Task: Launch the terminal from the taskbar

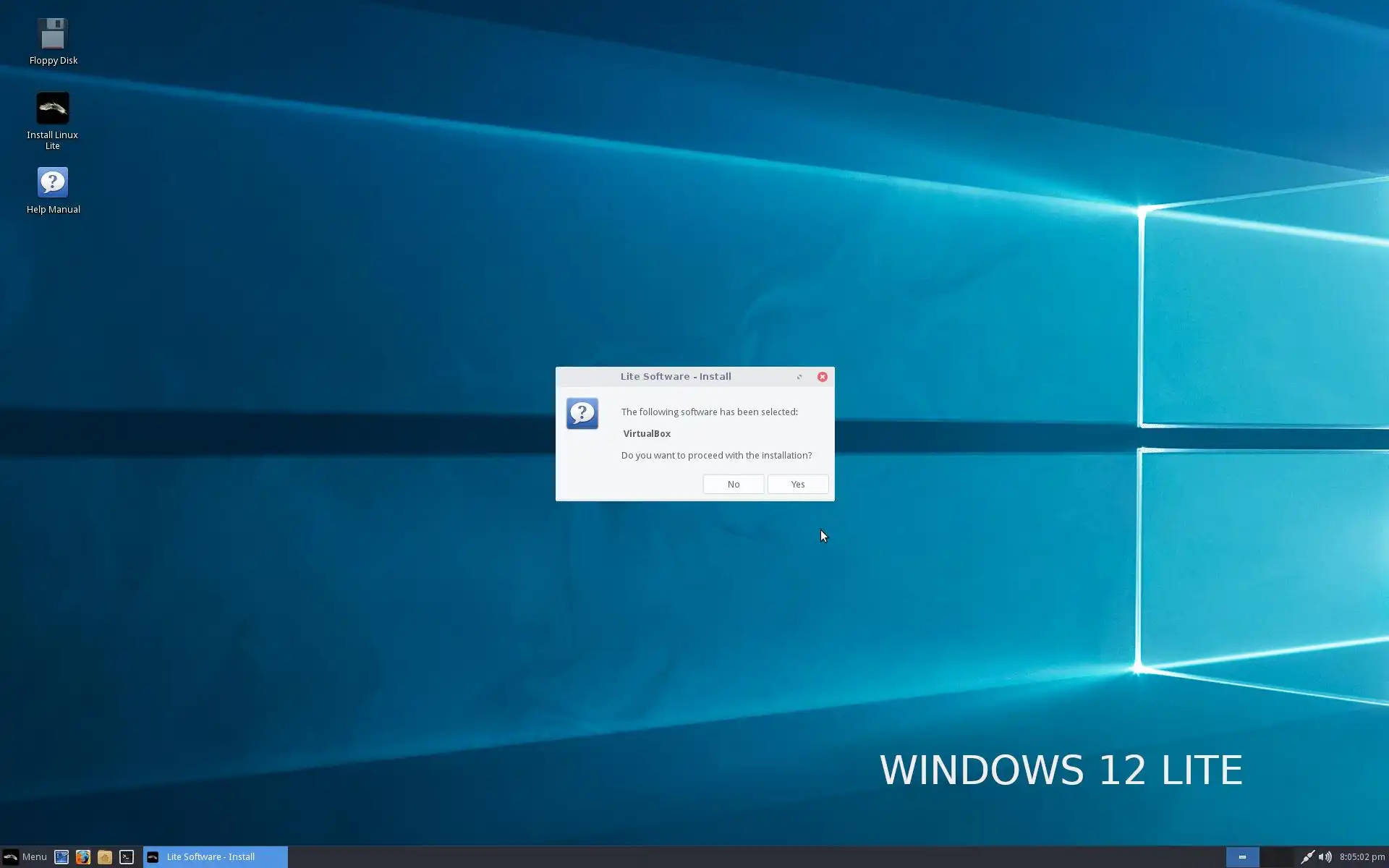Action: click(127, 857)
